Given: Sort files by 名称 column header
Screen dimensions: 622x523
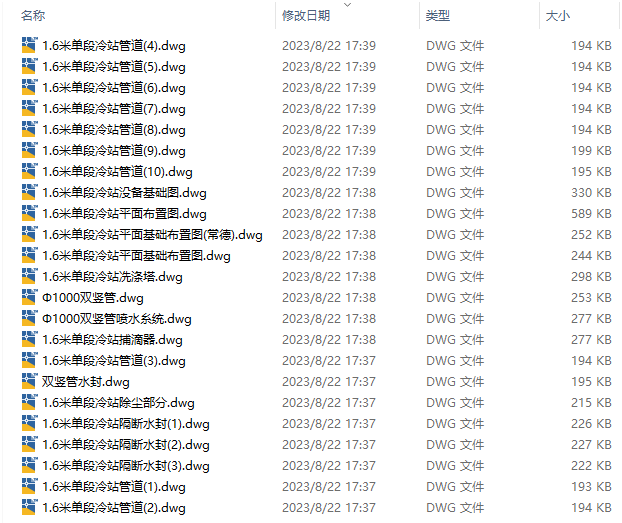Looking at the screenshot, I should click(33, 15).
